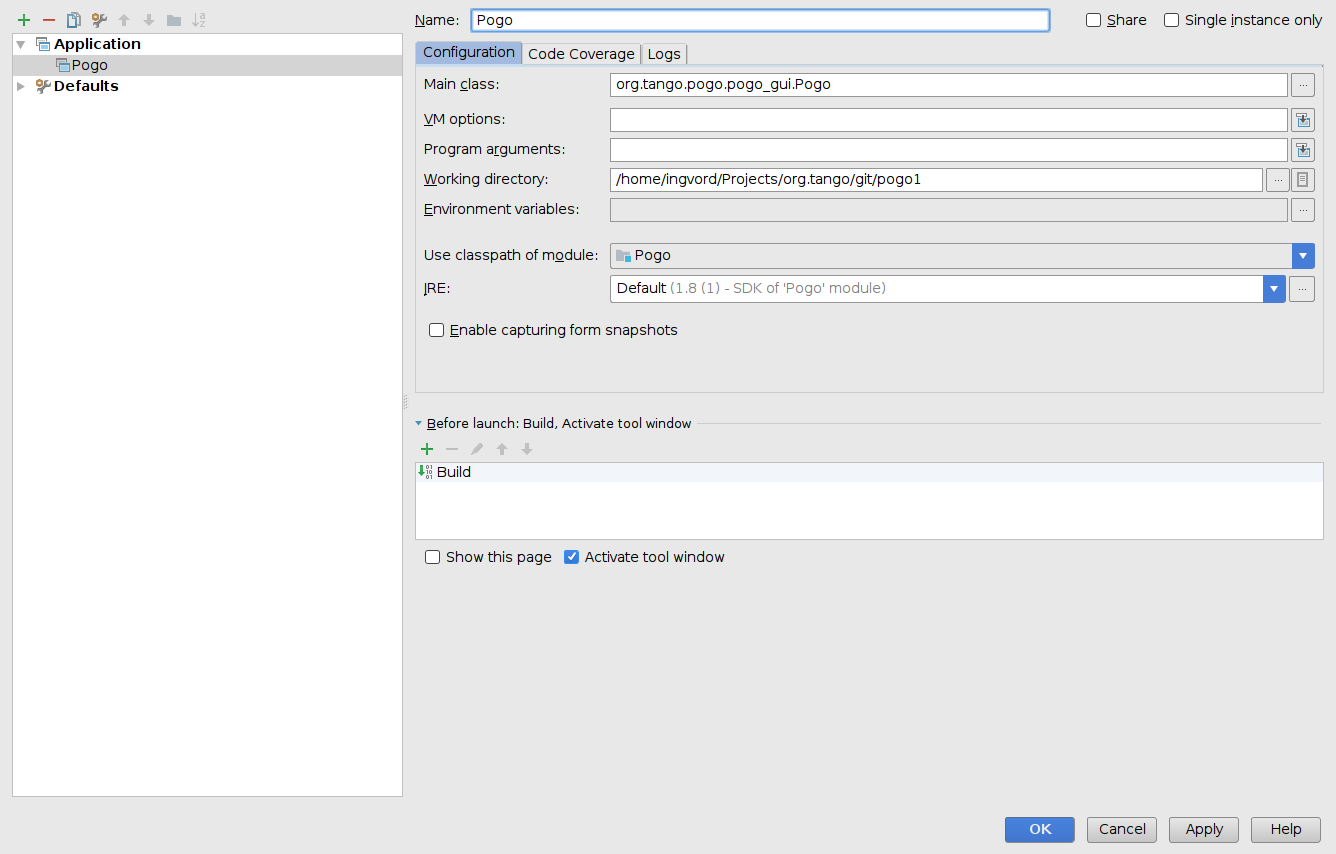Open Help for run configurations
Viewport: 1336px width, 854px height.
coord(1286,829)
